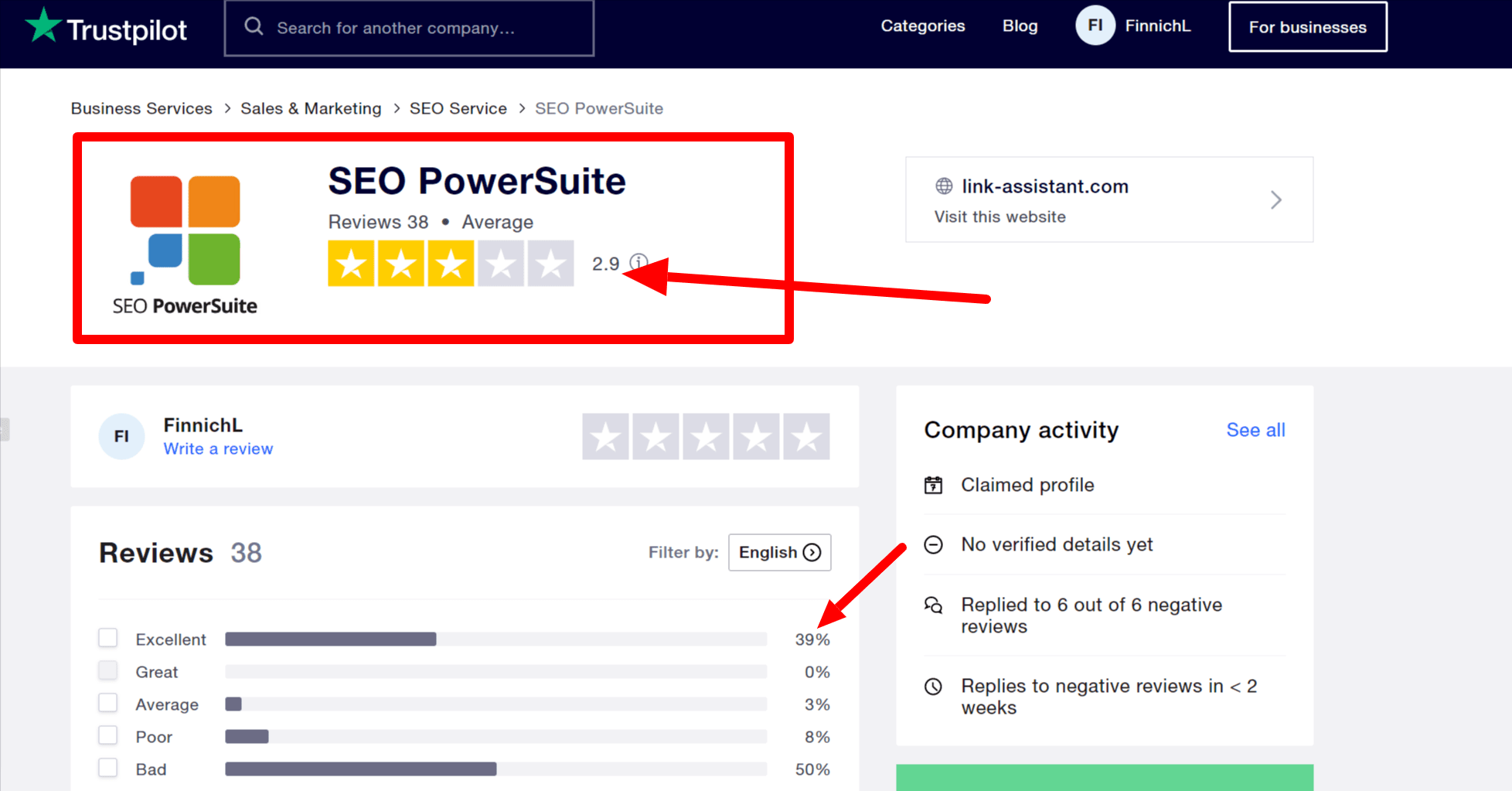
Task: Click See all company activity
Action: point(1255,430)
